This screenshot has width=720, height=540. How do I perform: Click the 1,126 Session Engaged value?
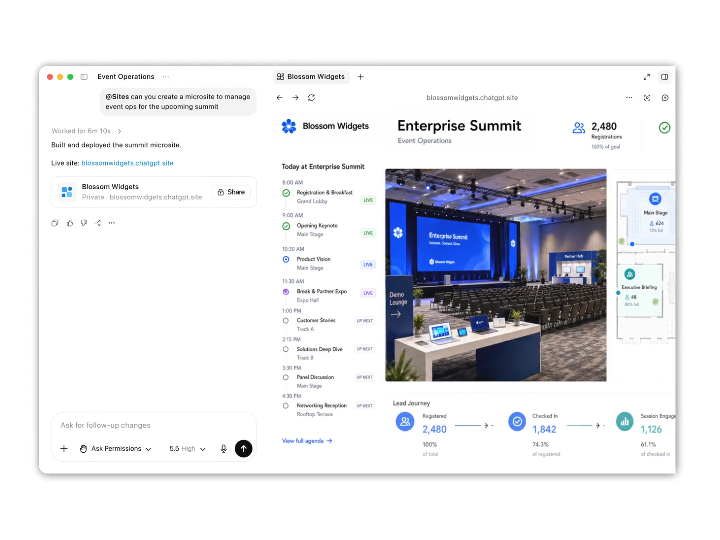651,429
